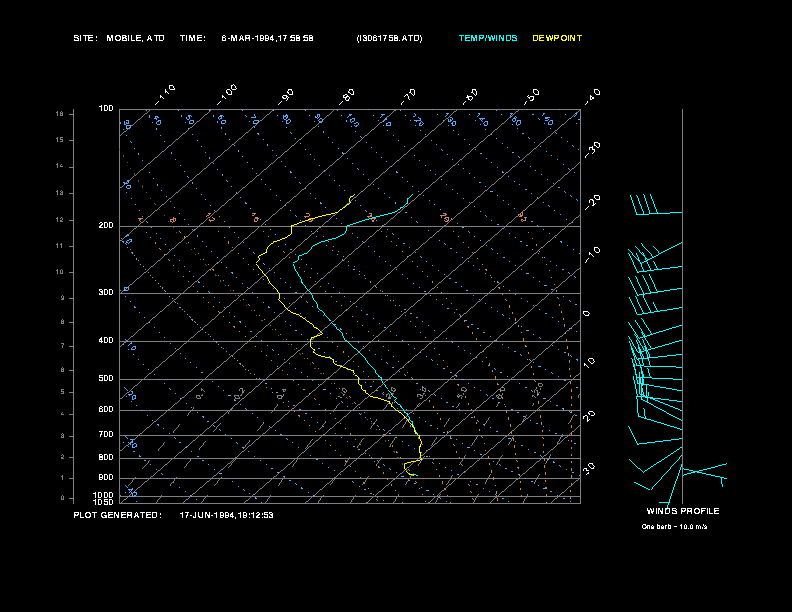This screenshot has width=792, height=612.
Task: Click the topmost wind barb in winds profile
Action: (656, 205)
